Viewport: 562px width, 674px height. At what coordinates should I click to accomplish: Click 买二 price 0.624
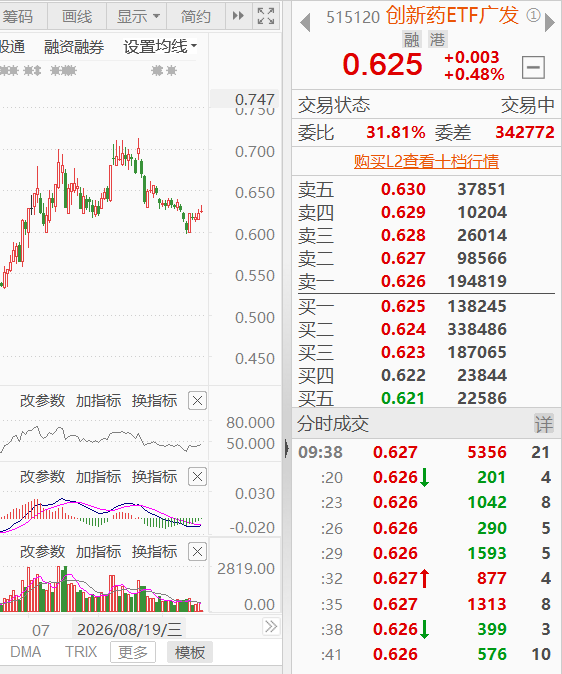403,329
